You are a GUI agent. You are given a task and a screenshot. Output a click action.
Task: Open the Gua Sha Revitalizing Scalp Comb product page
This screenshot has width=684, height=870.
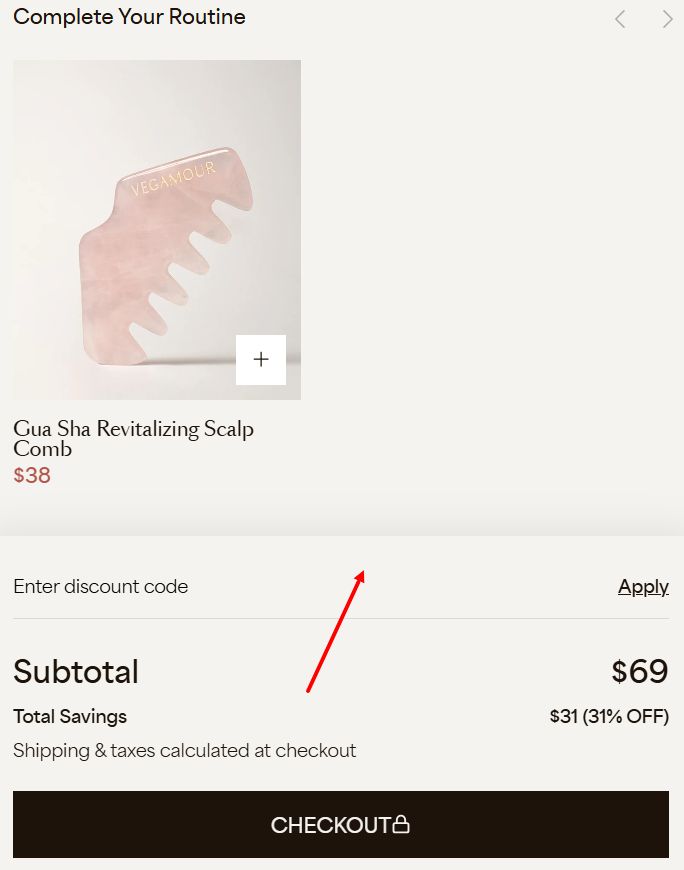[x=133, y=438]
